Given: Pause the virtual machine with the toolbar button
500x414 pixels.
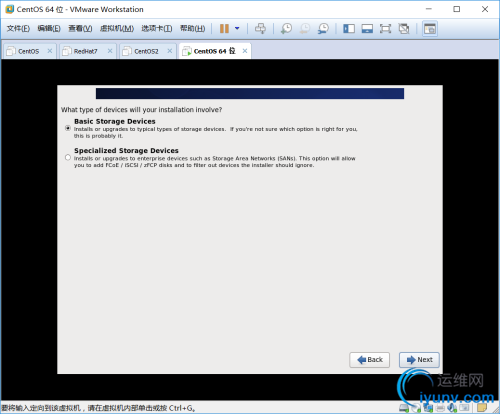Looking at the screenshot, I should [224, 29].
